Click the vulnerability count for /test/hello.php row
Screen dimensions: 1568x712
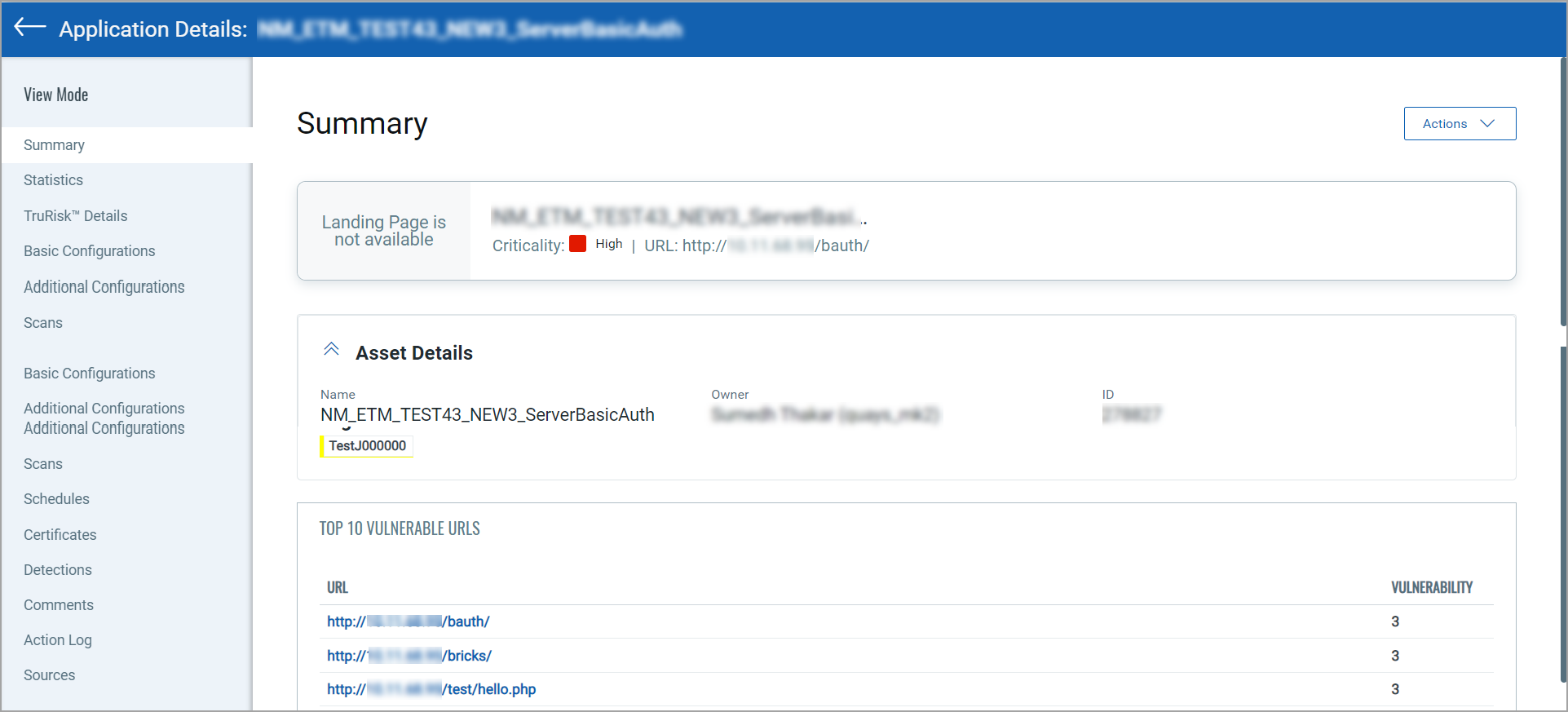coord(1395,689)
